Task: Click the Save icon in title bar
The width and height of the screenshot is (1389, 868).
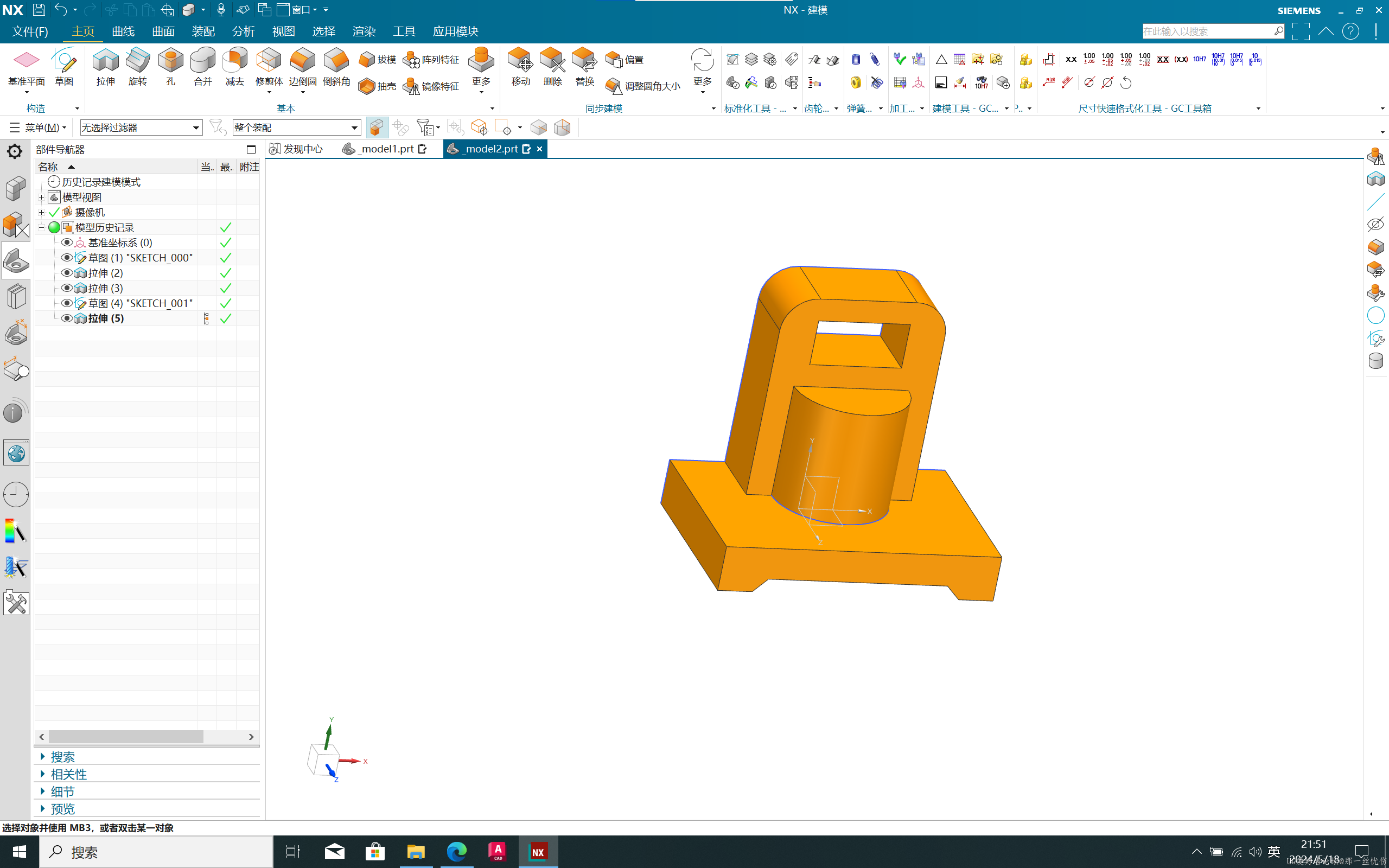Action: point(39,10)
